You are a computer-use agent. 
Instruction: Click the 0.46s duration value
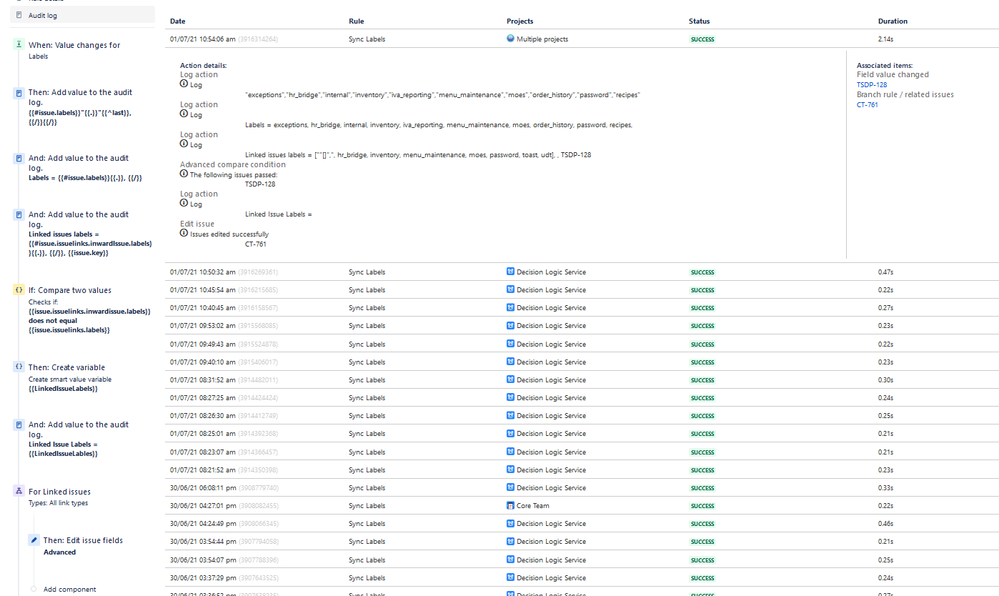pyautogui.click(x=886, y=524)
